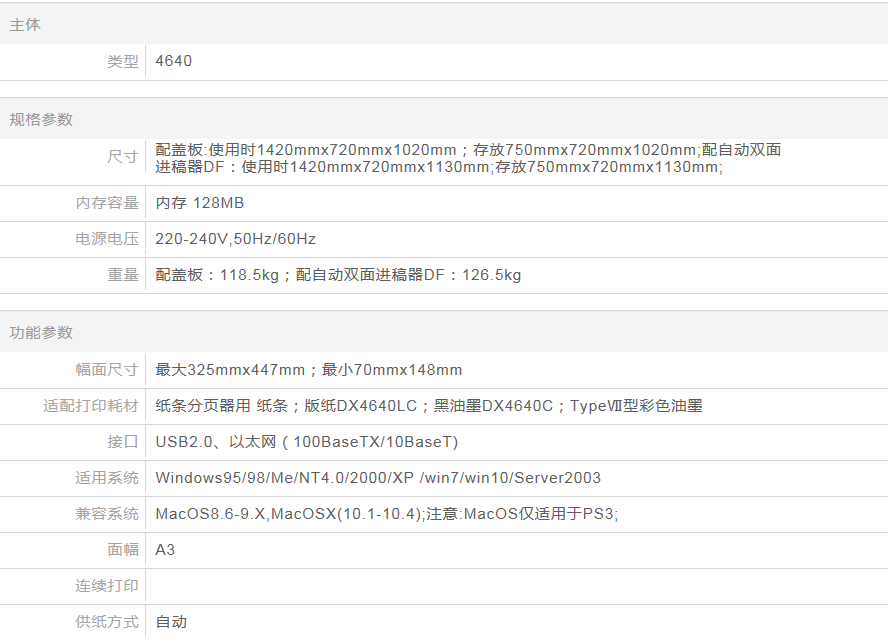
Task: Click the 尺寸 row label
Action: click(122, 157)
